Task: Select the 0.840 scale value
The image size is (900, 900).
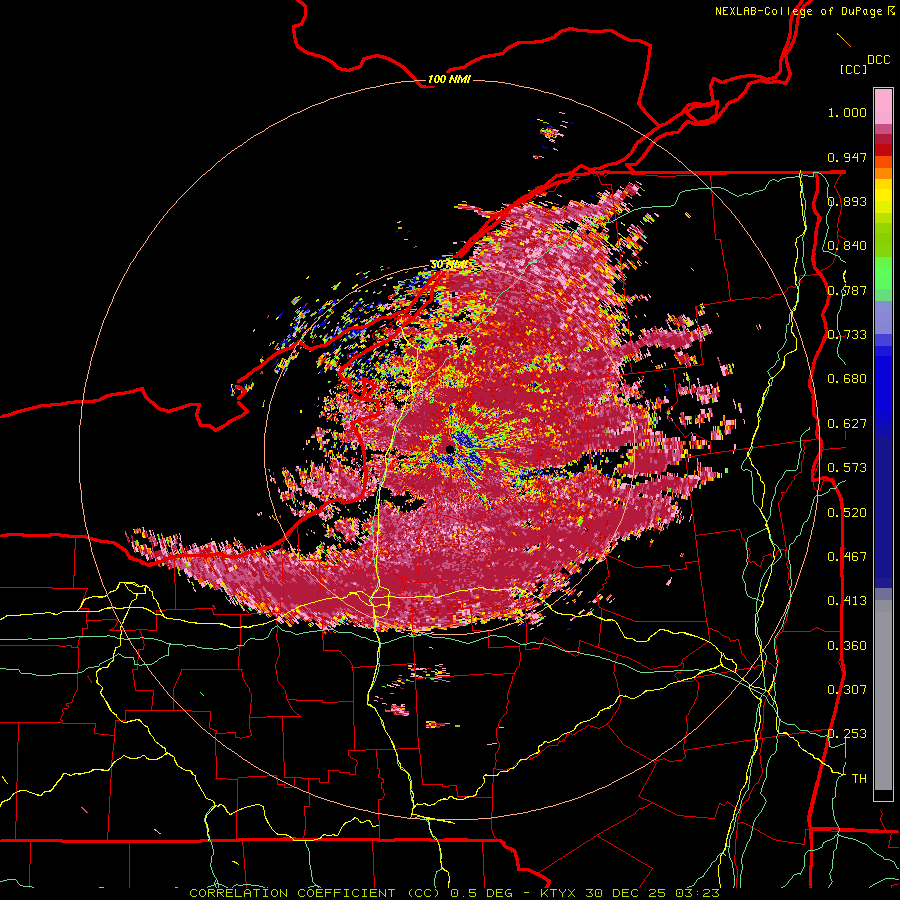Action: click(x=847, y=246)
